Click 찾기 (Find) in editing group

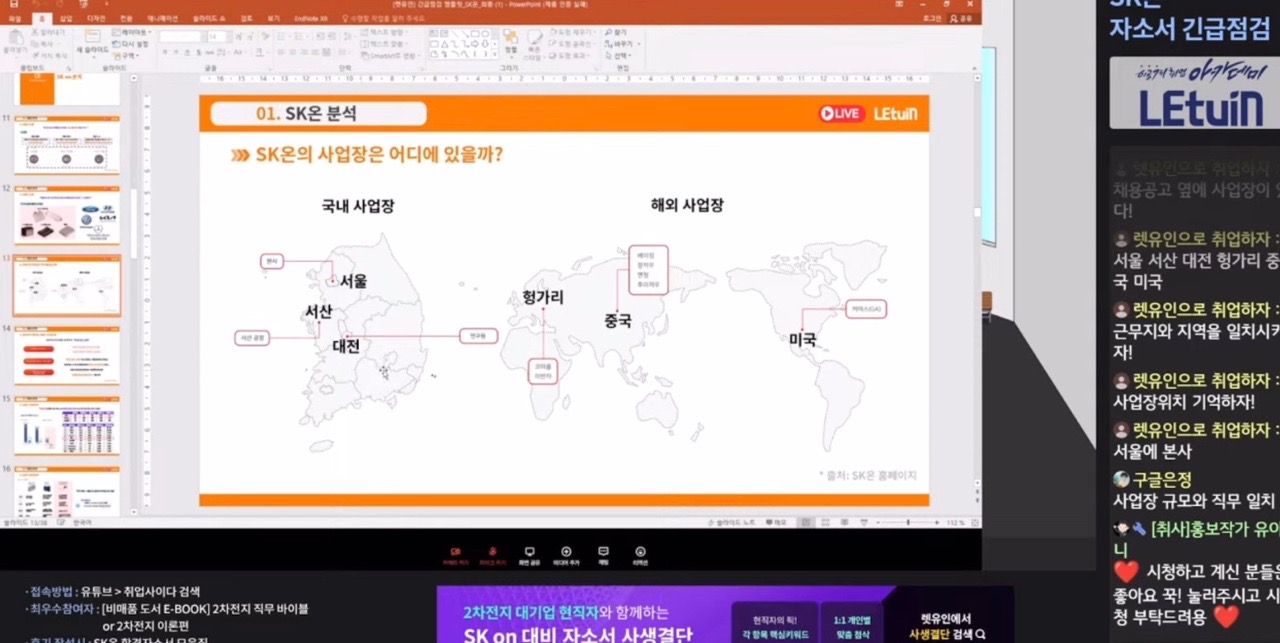pyautogui.click(x=617, y=32)
